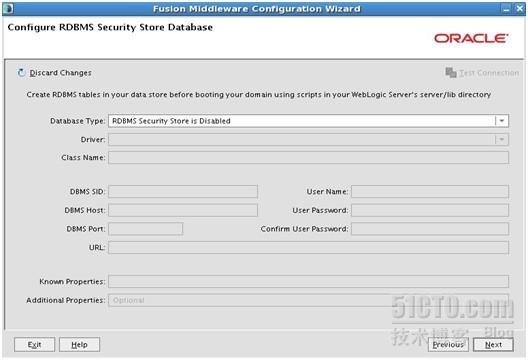Viewport: 528px width, 360px height.
Task: Proceed with the Next button
Action: point(493,345)
